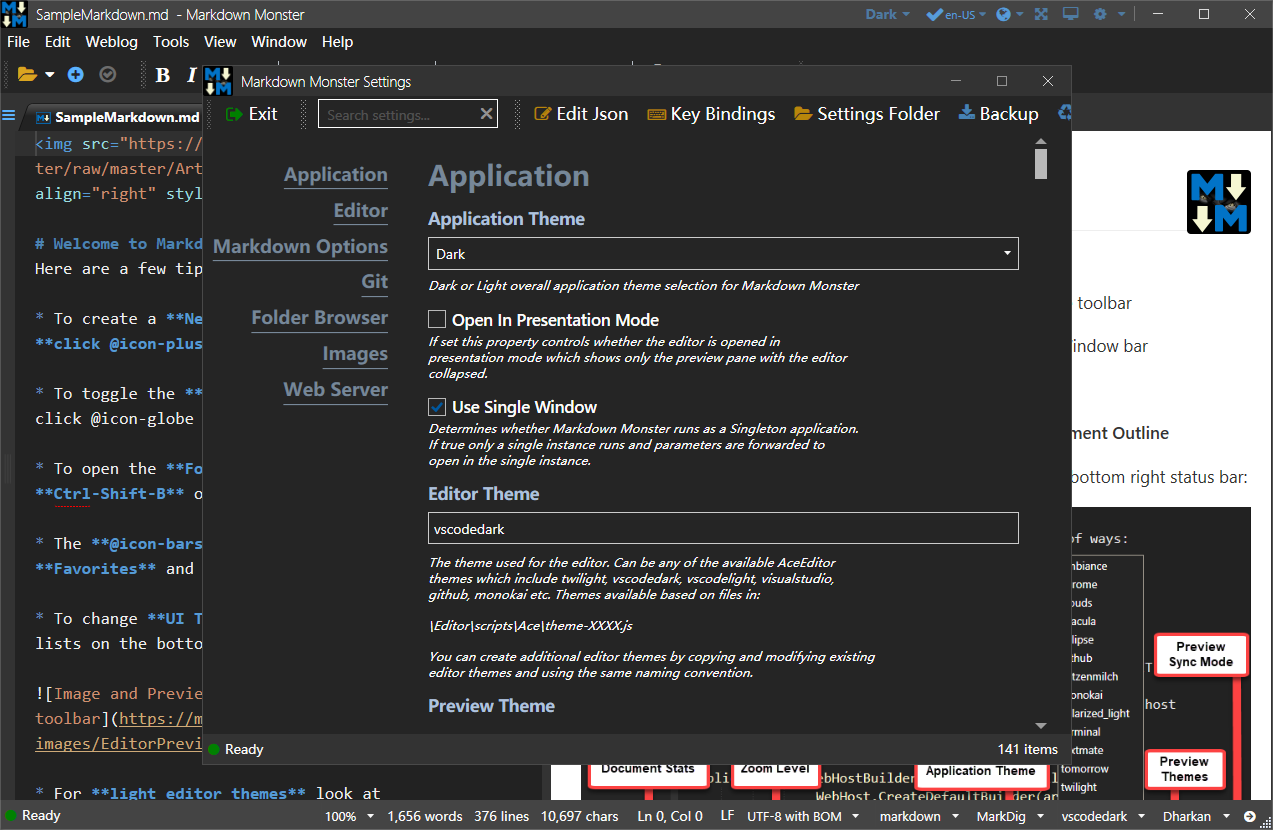Click the blue plus new document icon
Screen dimensions: 1273x830
(x=76, y=74)
